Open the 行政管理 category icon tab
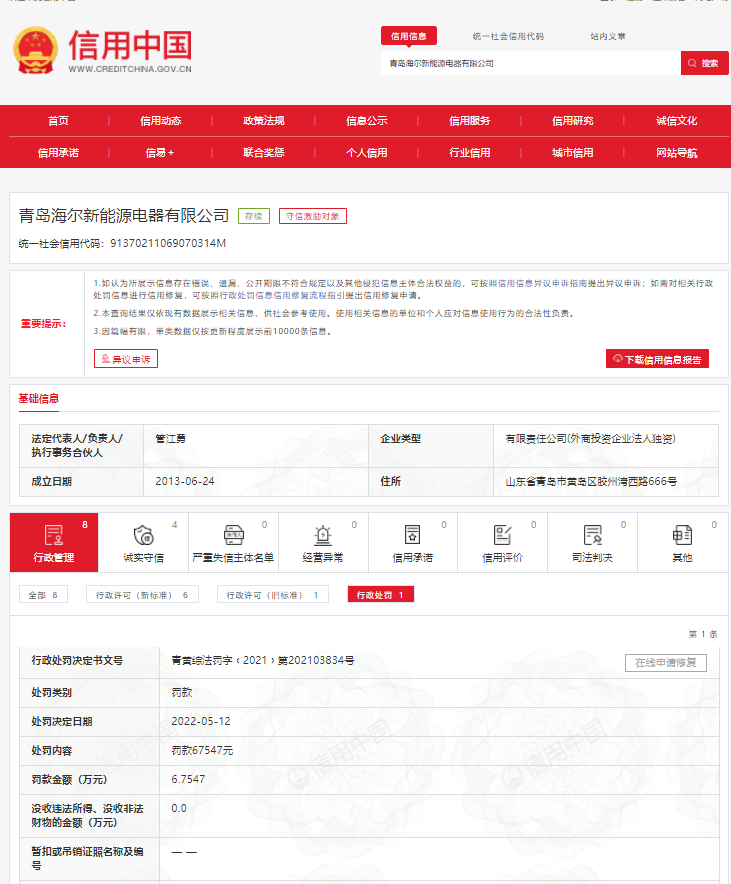This screenshot has width=731, height=884. [54, 542]
